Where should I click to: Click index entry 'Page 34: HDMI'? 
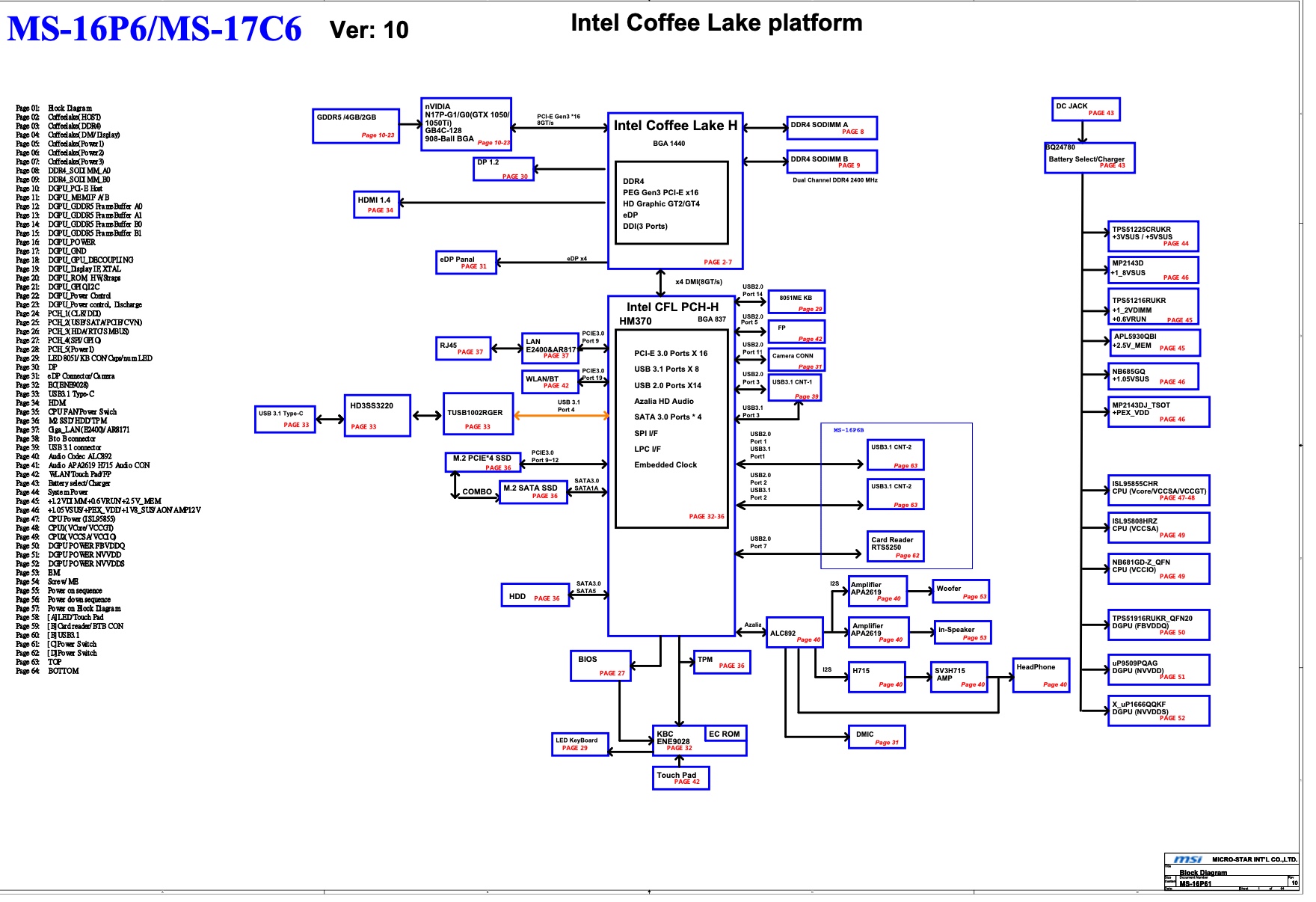coord(41,403)
